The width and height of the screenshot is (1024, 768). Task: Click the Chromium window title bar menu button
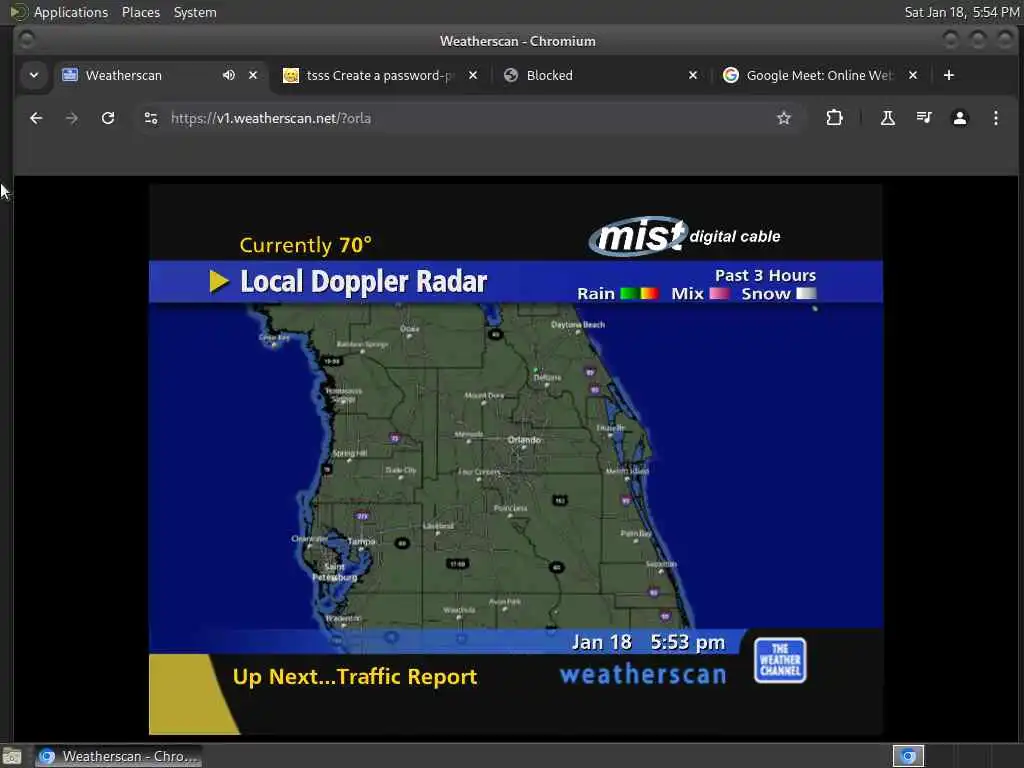click(26, 40)
